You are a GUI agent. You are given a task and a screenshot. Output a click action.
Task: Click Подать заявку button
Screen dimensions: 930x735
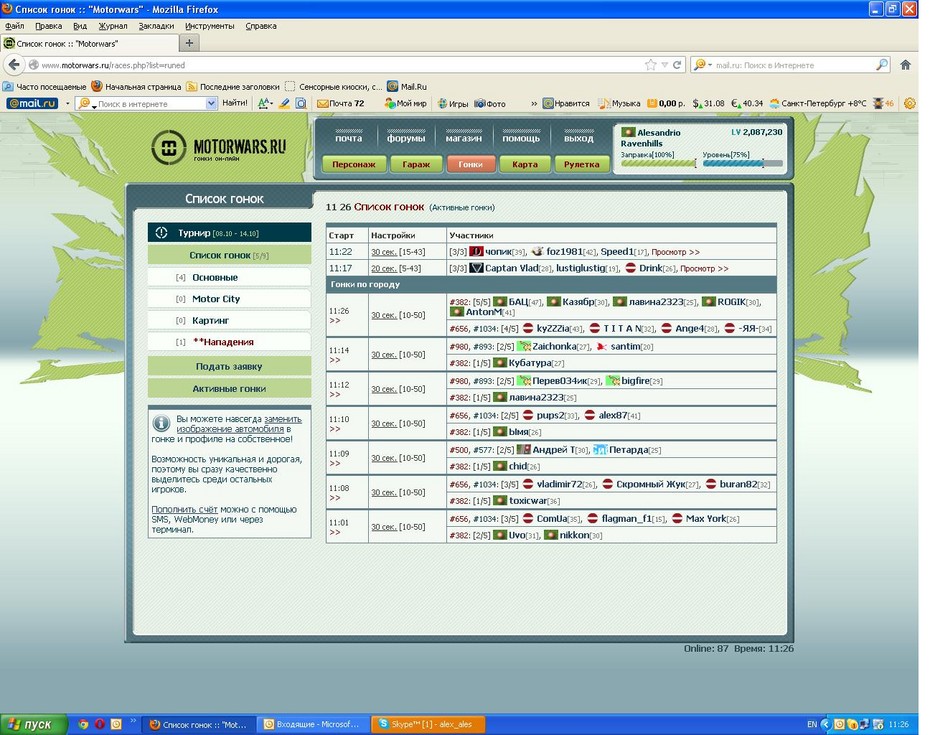pyautogui.click(x=229, y=367)
